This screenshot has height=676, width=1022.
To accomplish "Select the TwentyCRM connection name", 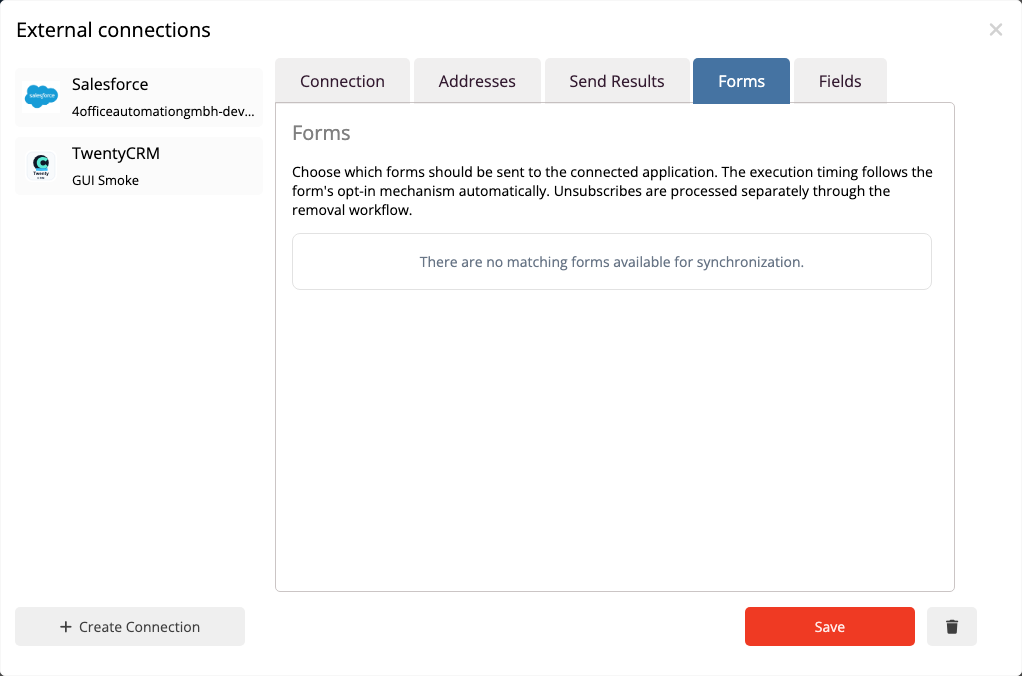I will 116,153.
